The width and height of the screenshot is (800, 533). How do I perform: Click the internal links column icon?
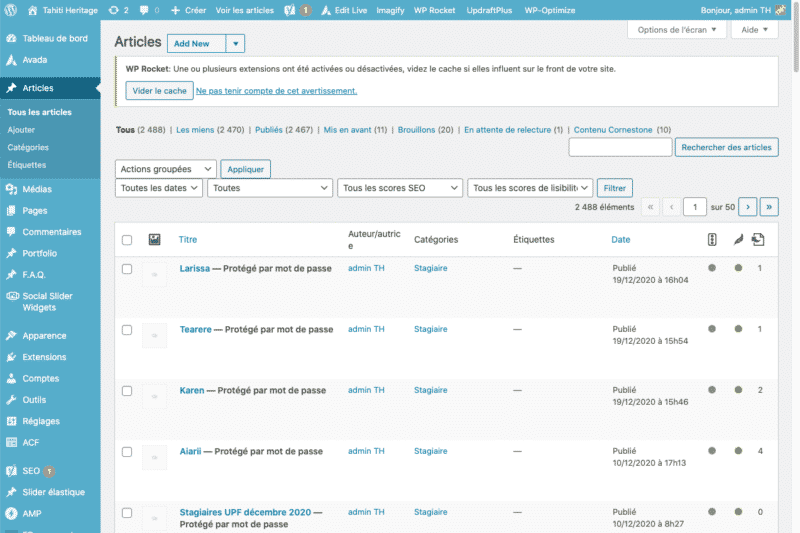[758, 239]
